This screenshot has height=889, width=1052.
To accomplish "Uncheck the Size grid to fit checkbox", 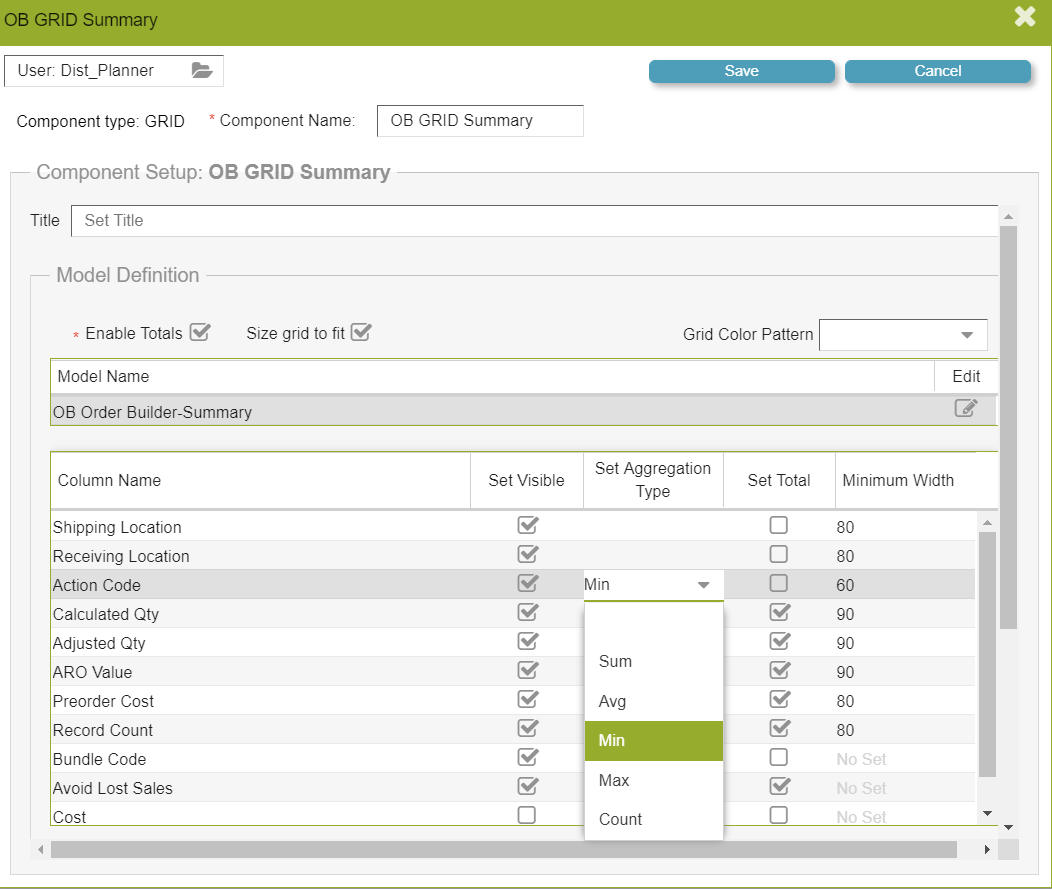I will 361,333.
